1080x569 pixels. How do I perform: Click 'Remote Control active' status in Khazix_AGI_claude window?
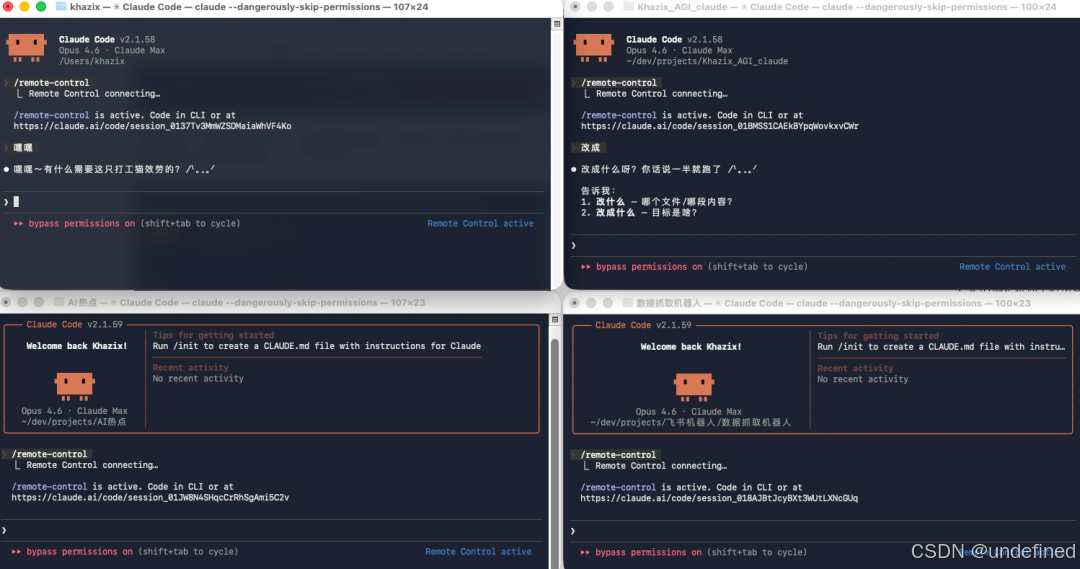pyautogui.click(x=1012, y=267)
